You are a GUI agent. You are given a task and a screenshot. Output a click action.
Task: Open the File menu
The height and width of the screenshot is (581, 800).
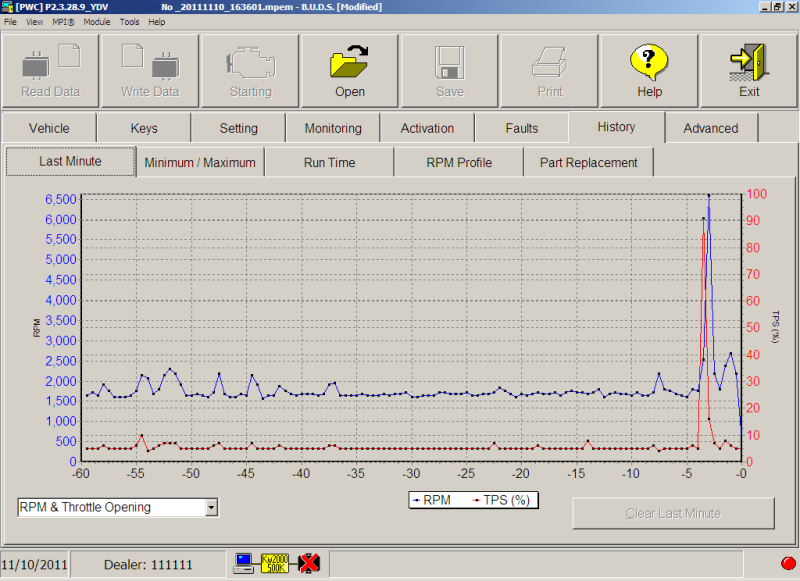pos(10,22)
